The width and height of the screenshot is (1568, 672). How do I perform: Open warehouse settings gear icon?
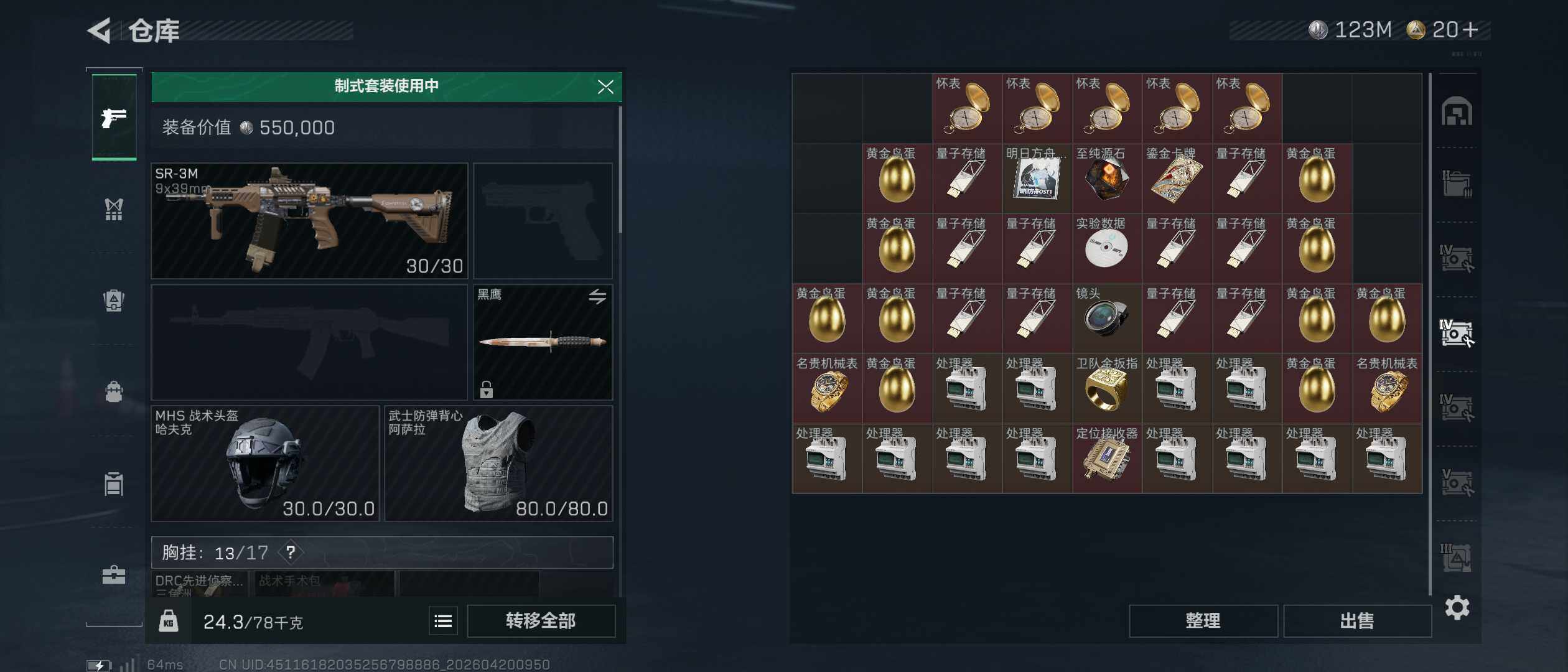[1457, 607]
